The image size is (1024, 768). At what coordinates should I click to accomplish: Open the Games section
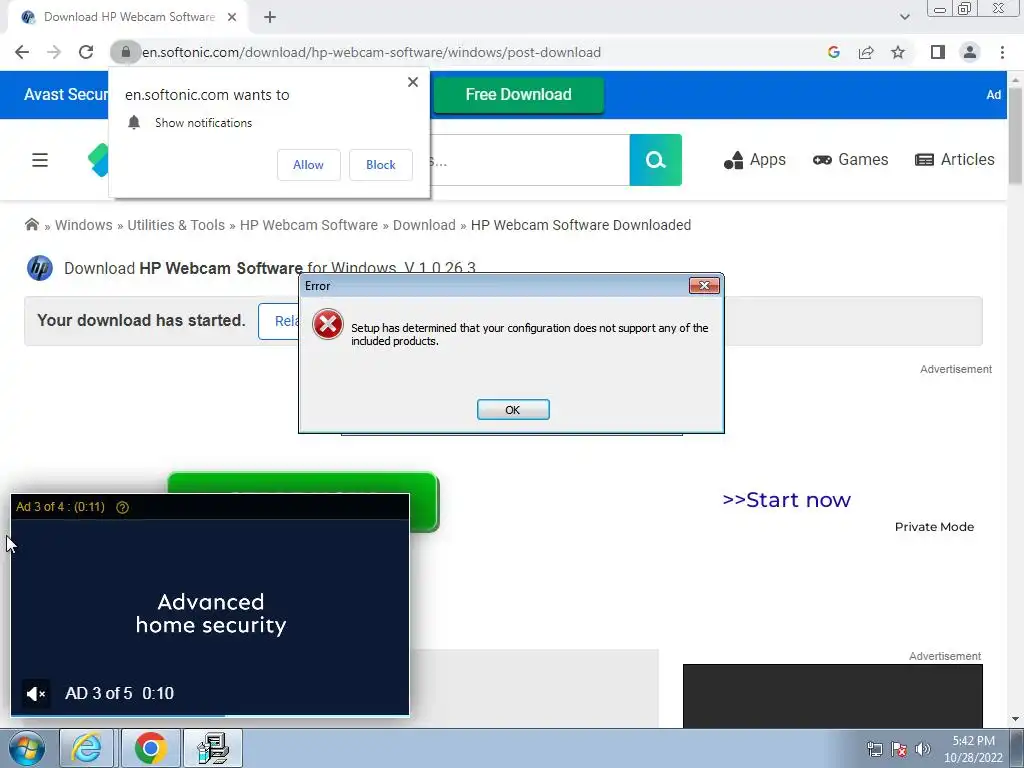pyautogui.click(x=850, y=160)
